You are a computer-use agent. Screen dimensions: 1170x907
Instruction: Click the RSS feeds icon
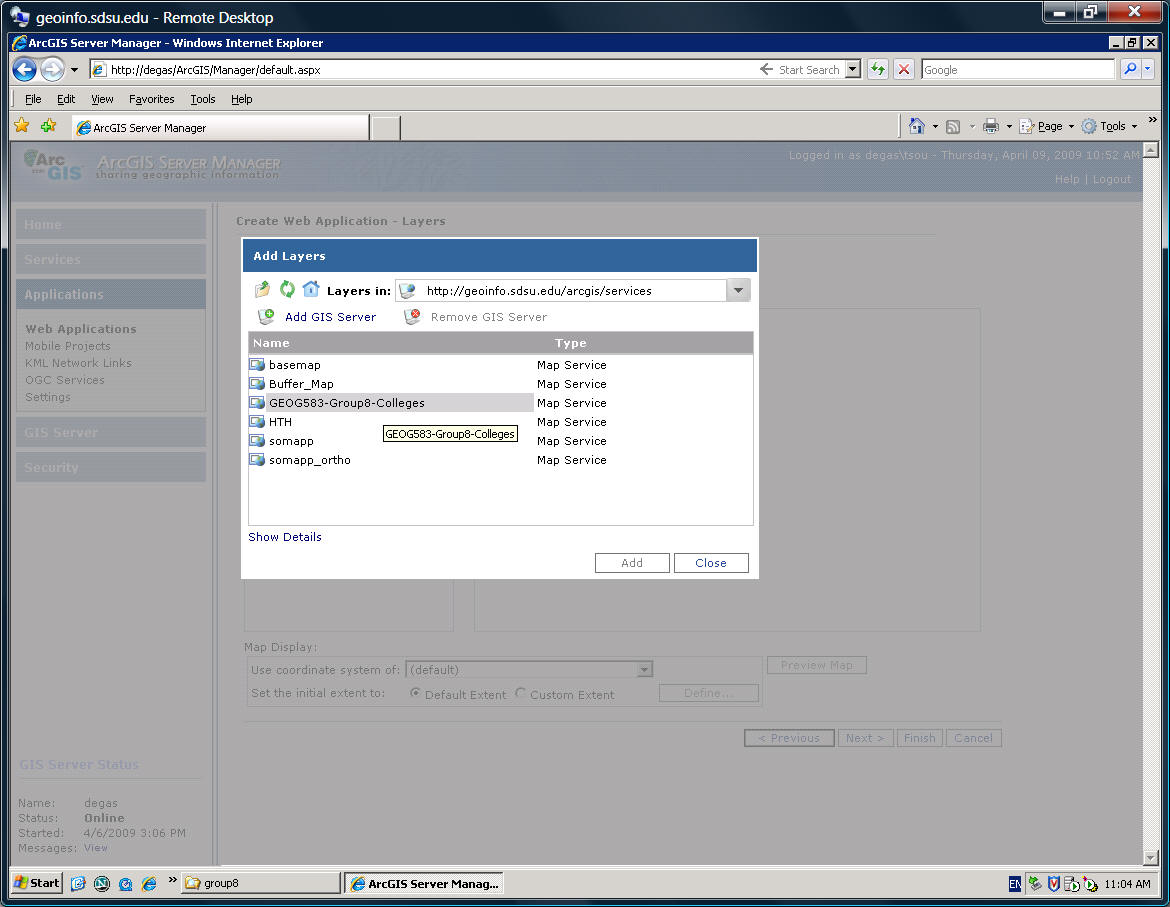pyautogui.click(x=953, y=127)
